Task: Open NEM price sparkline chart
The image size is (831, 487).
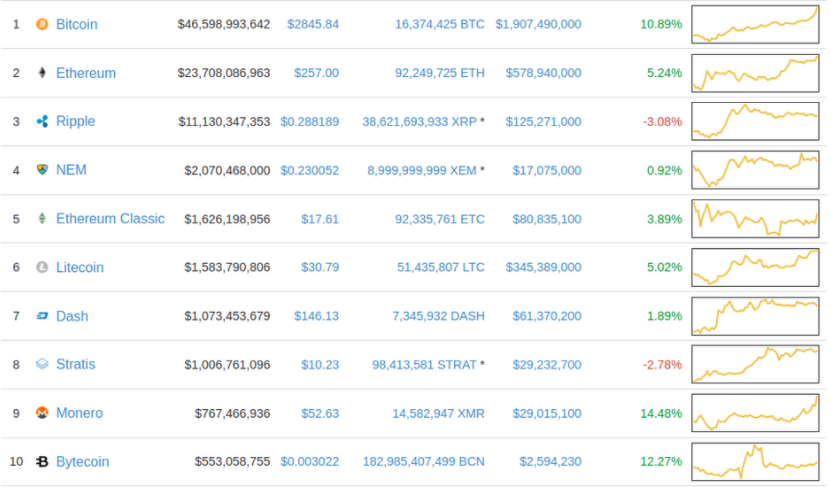Action: coord(755,170)
